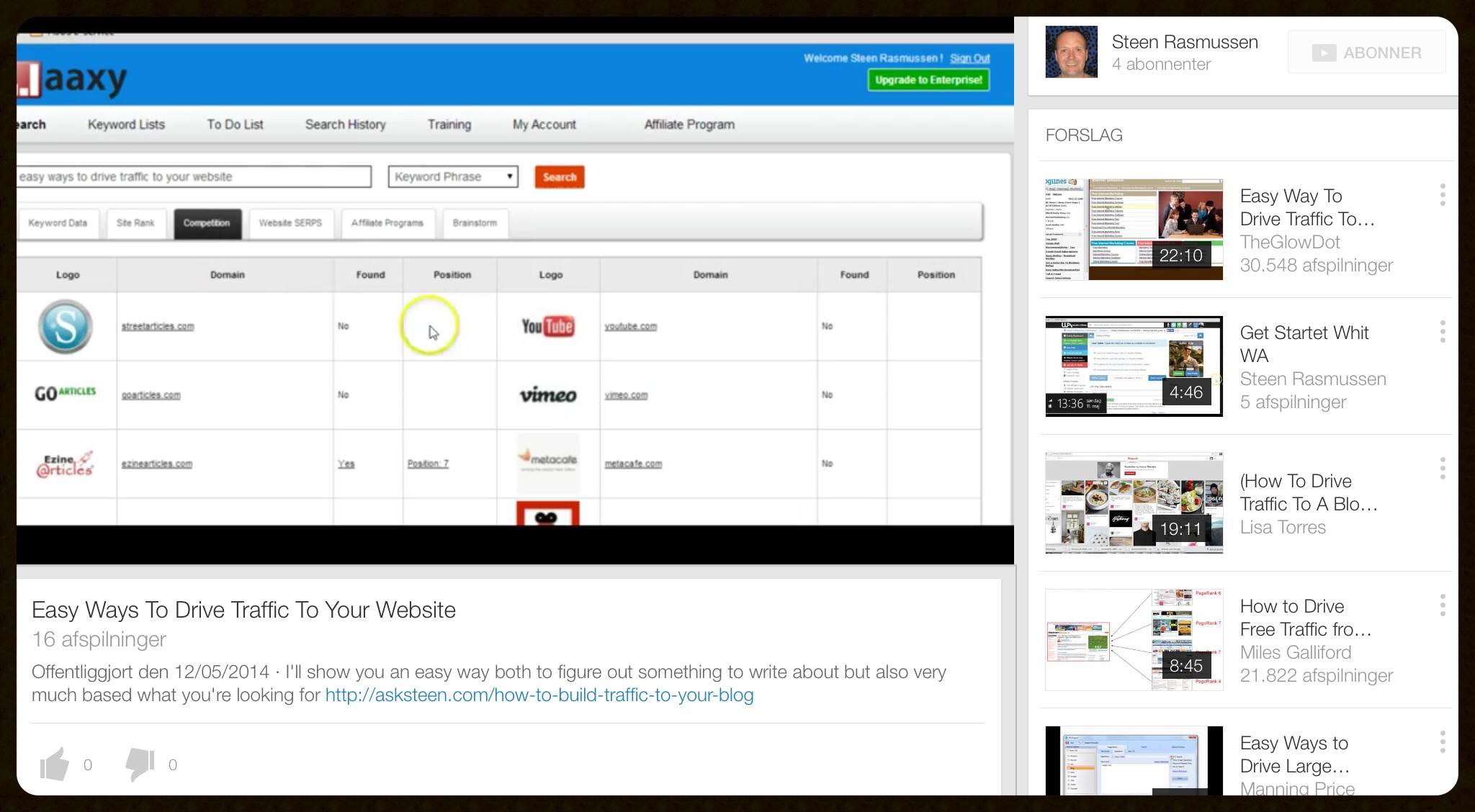Click the Sign Out link
This screenshot has height=812, width=1475.
(969, 58)
